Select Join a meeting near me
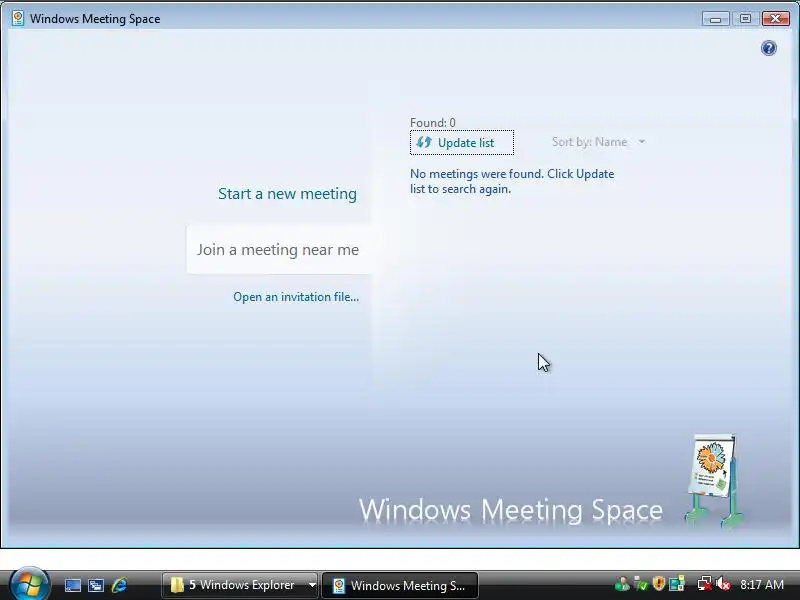The width and height of the screenshot is (800, 600). pos(278,249)
